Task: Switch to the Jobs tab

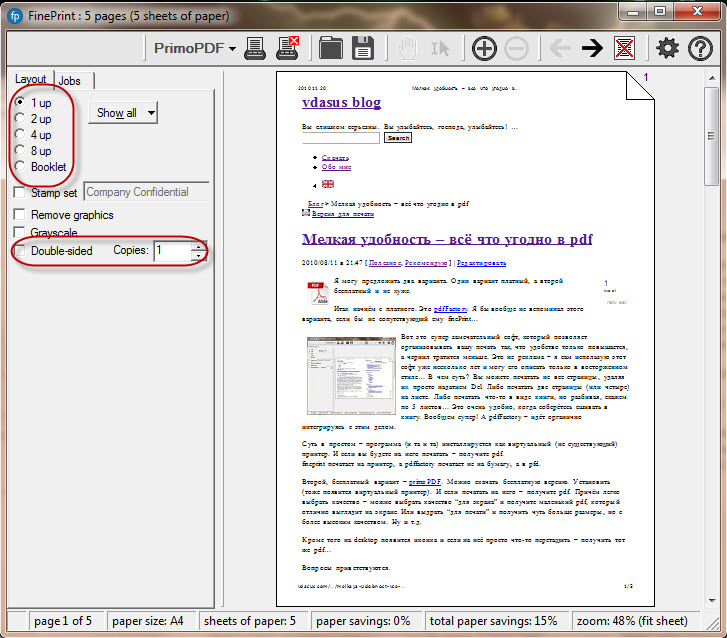Action: pos(70,81)
